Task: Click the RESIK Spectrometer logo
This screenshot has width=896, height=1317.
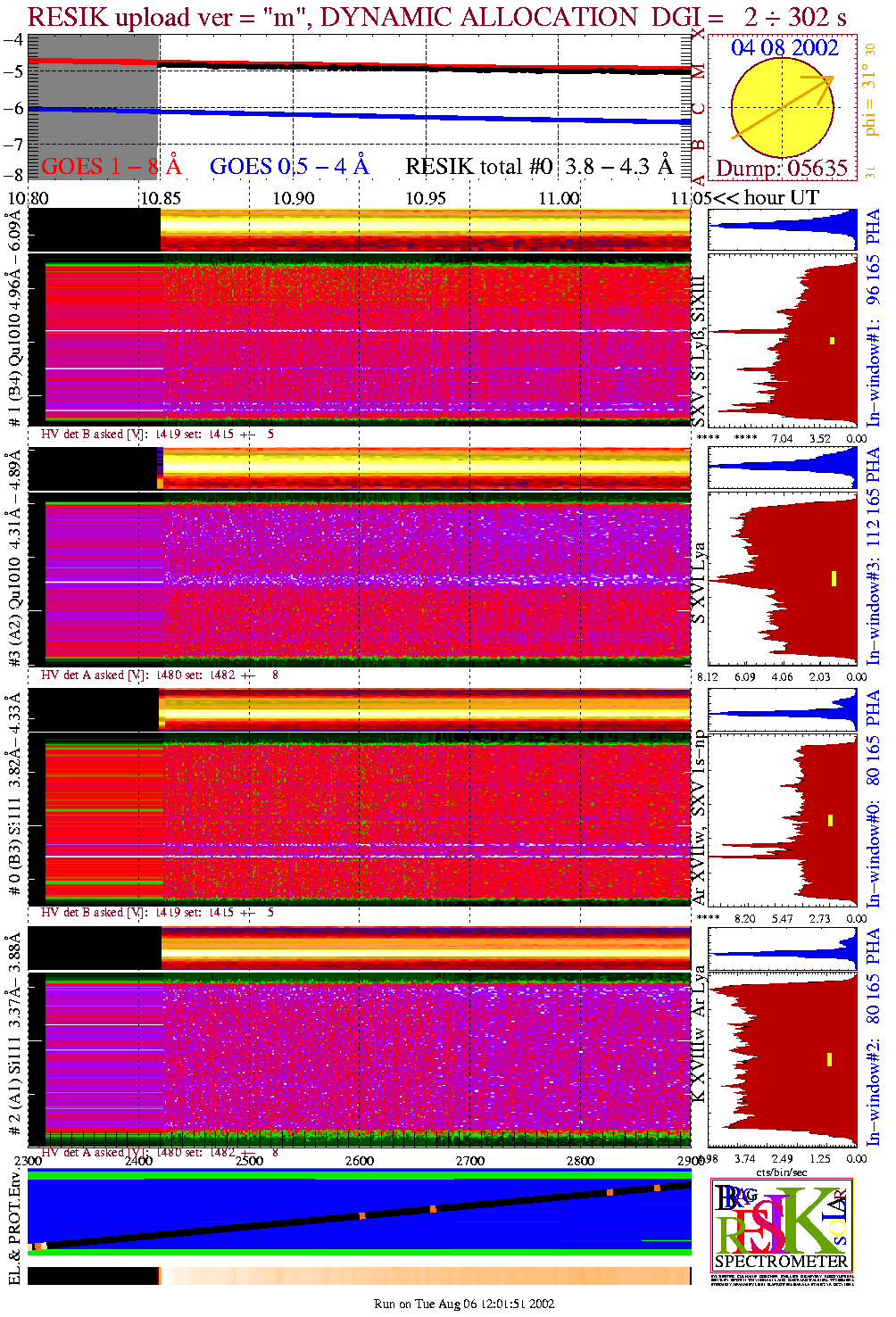Action: point(782,1224)
